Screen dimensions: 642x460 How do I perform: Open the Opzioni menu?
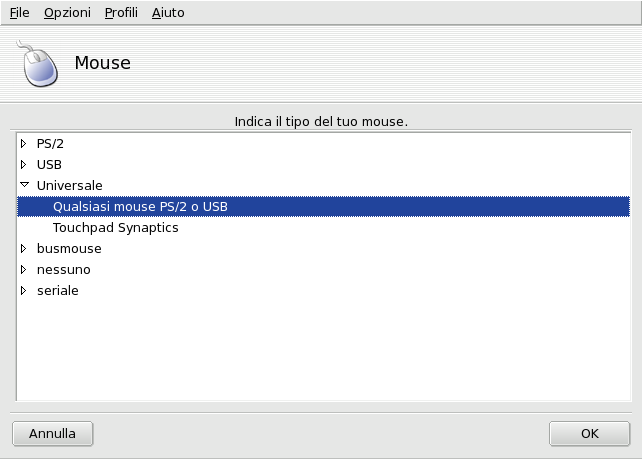click(x=67, y=13)
